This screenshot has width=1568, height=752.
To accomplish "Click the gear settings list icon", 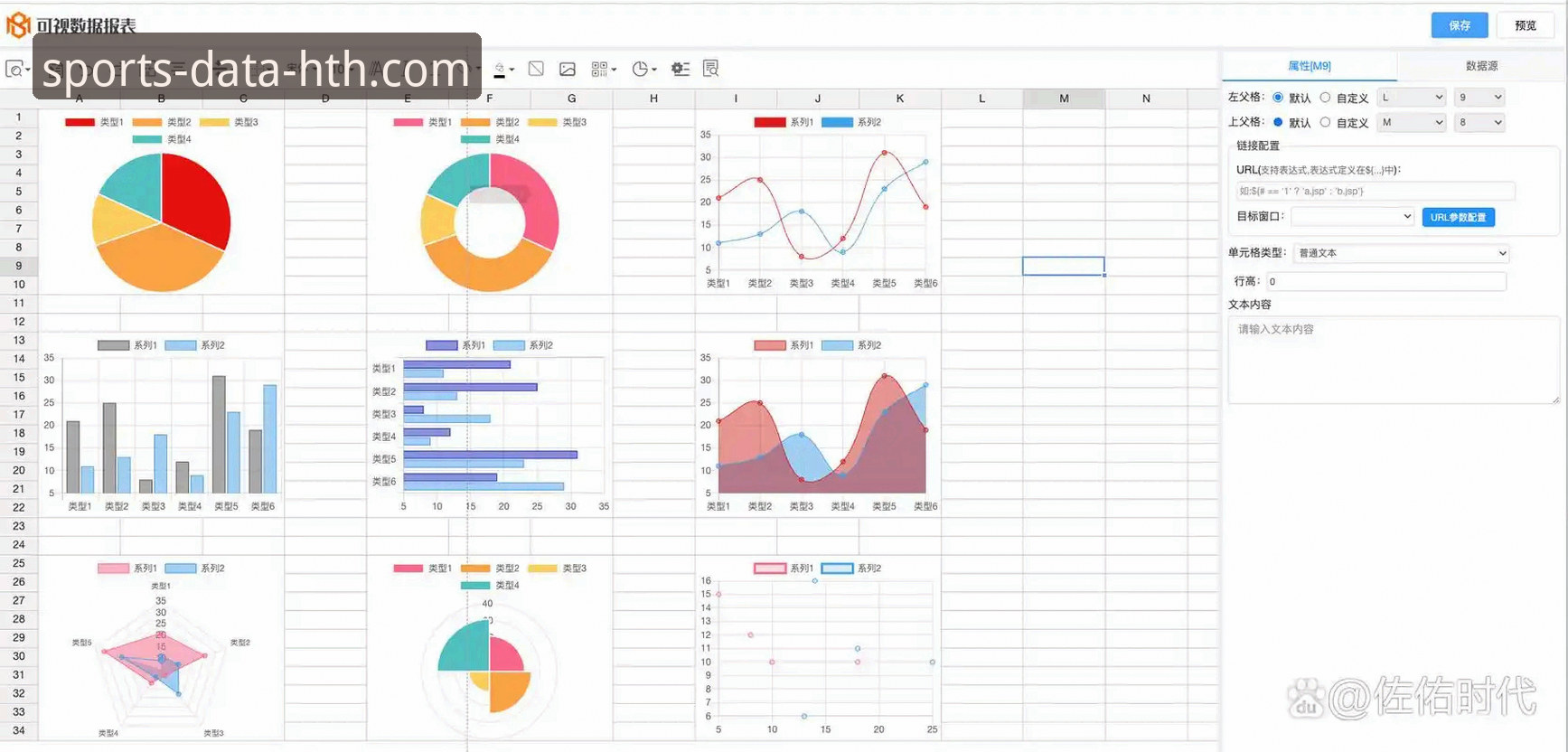I will click(x=681, y=69).
